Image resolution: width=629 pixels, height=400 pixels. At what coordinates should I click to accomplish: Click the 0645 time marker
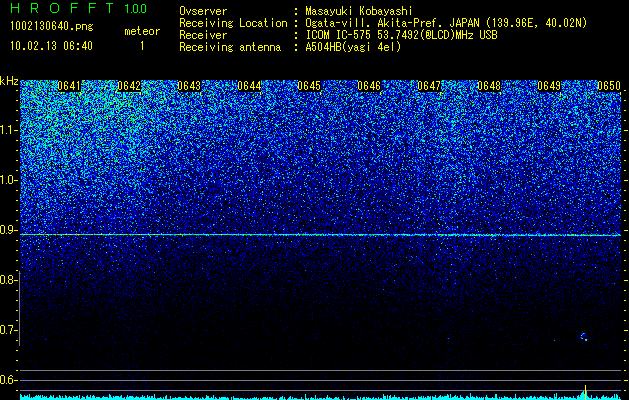click(309, 86)
